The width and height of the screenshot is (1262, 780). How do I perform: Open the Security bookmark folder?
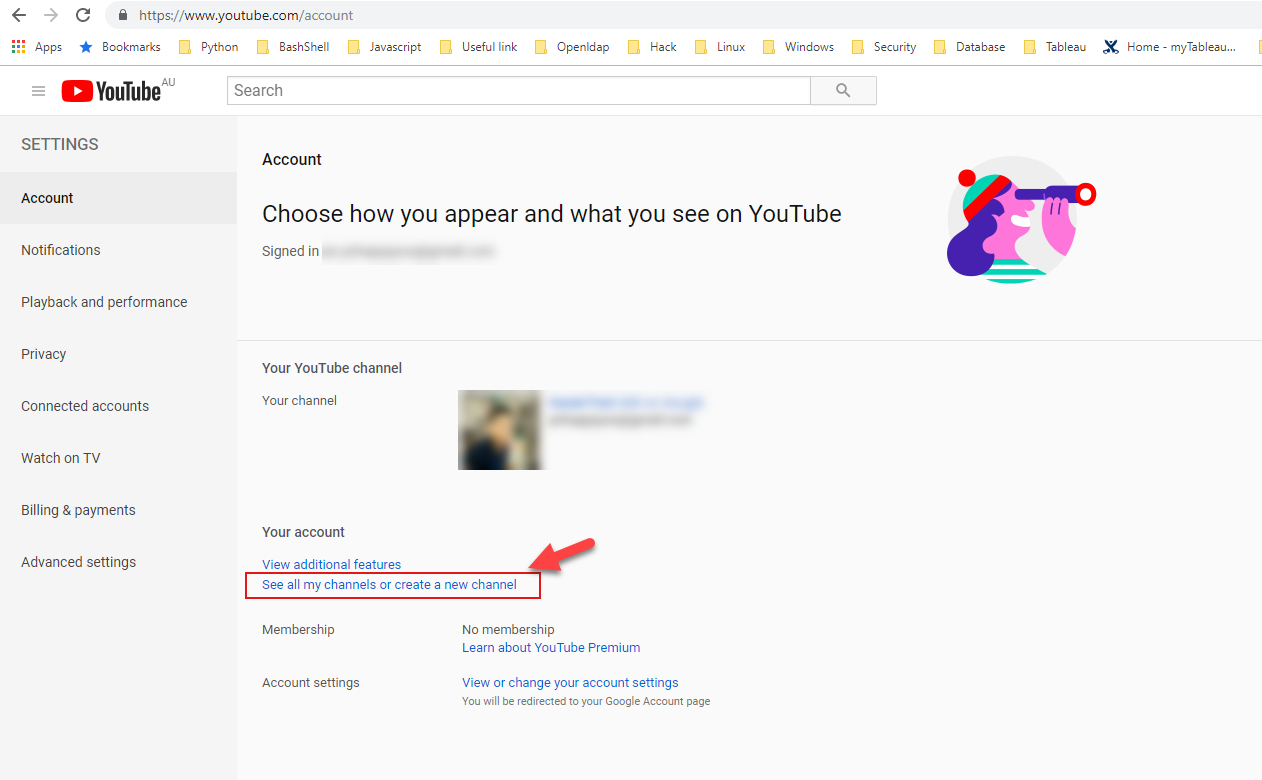(x=884, y=47)
